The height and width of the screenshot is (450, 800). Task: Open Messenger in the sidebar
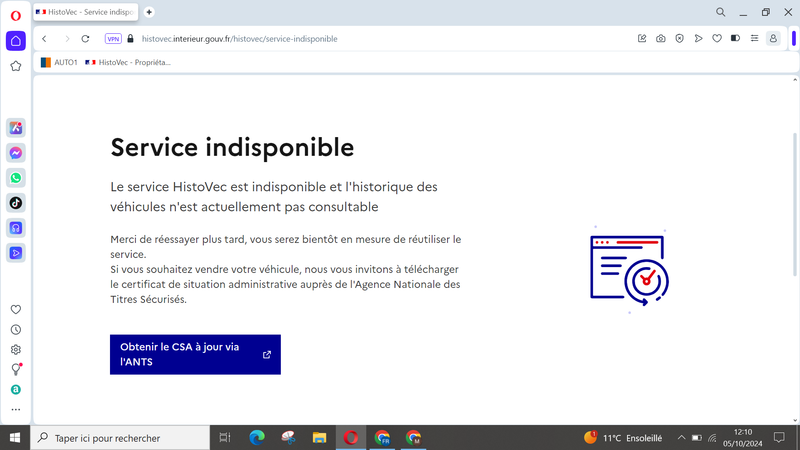(x=16, y=153)
